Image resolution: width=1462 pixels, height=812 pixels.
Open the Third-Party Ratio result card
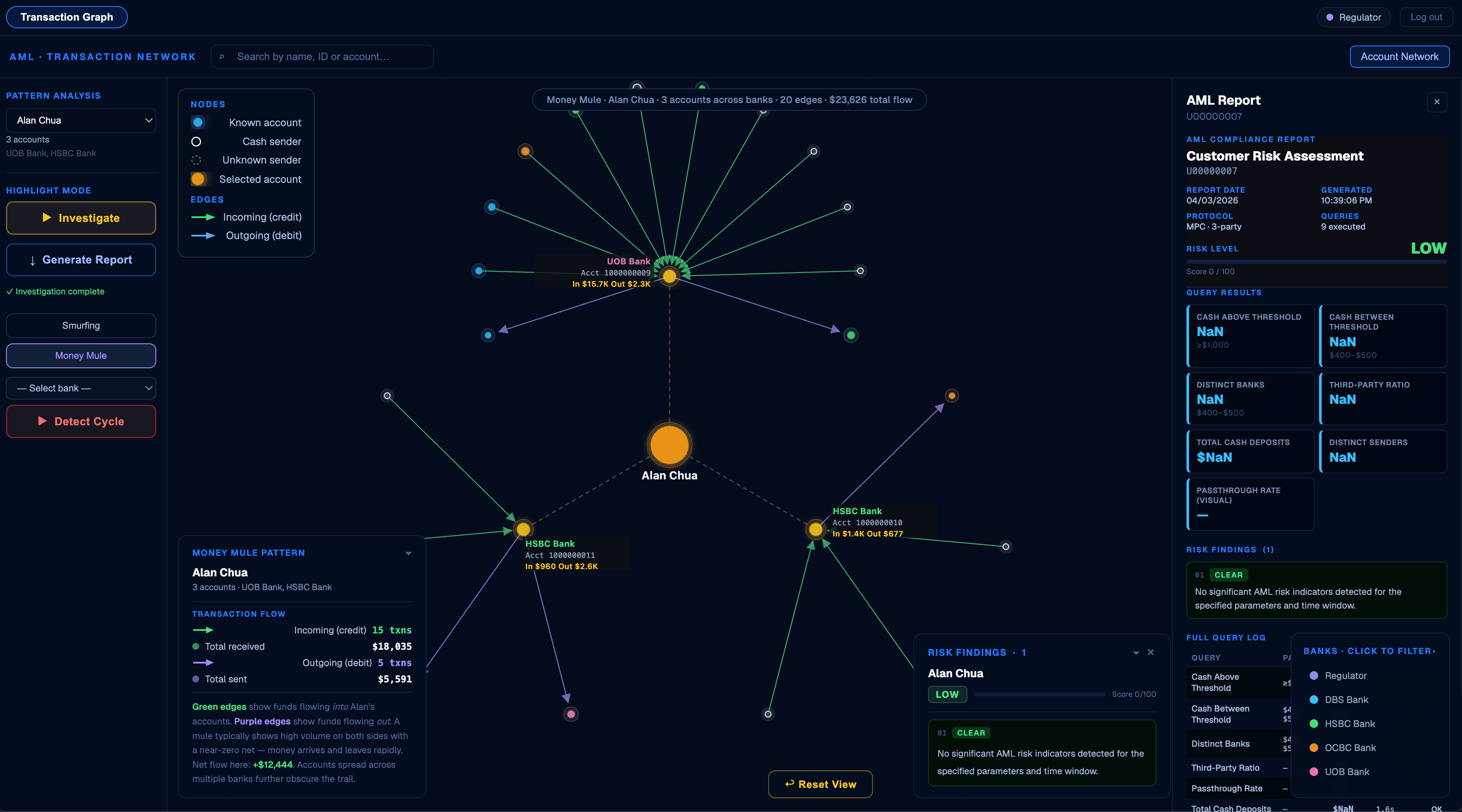pyautogui.click(x=1383, y=398)
